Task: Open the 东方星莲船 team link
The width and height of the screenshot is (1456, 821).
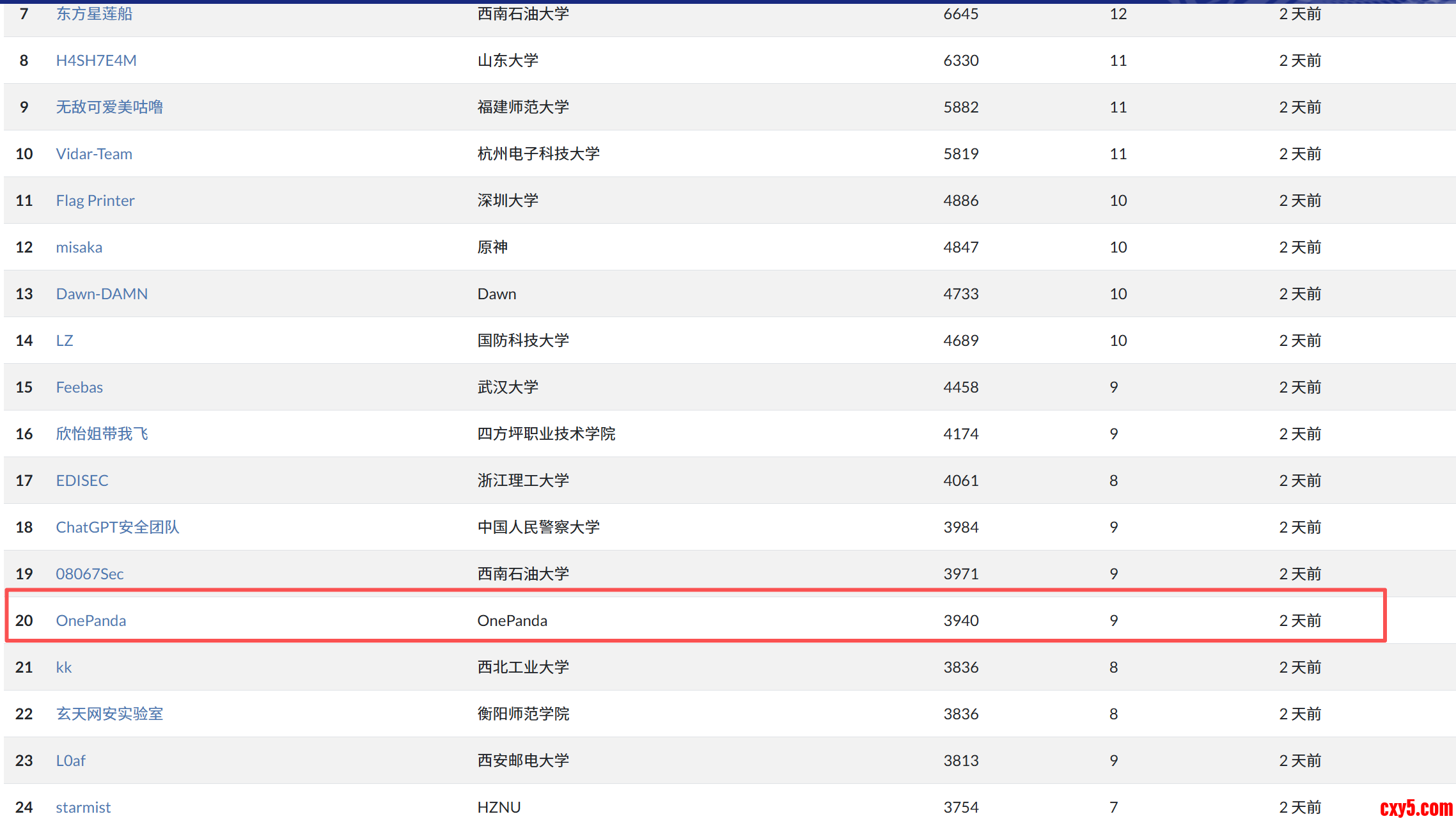Action: pos(94,14)
